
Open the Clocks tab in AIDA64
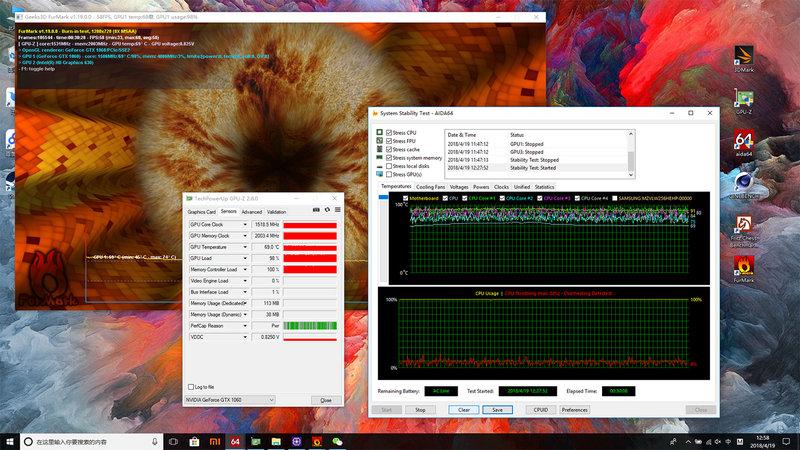pyautogui.click(x=502, y=187)
